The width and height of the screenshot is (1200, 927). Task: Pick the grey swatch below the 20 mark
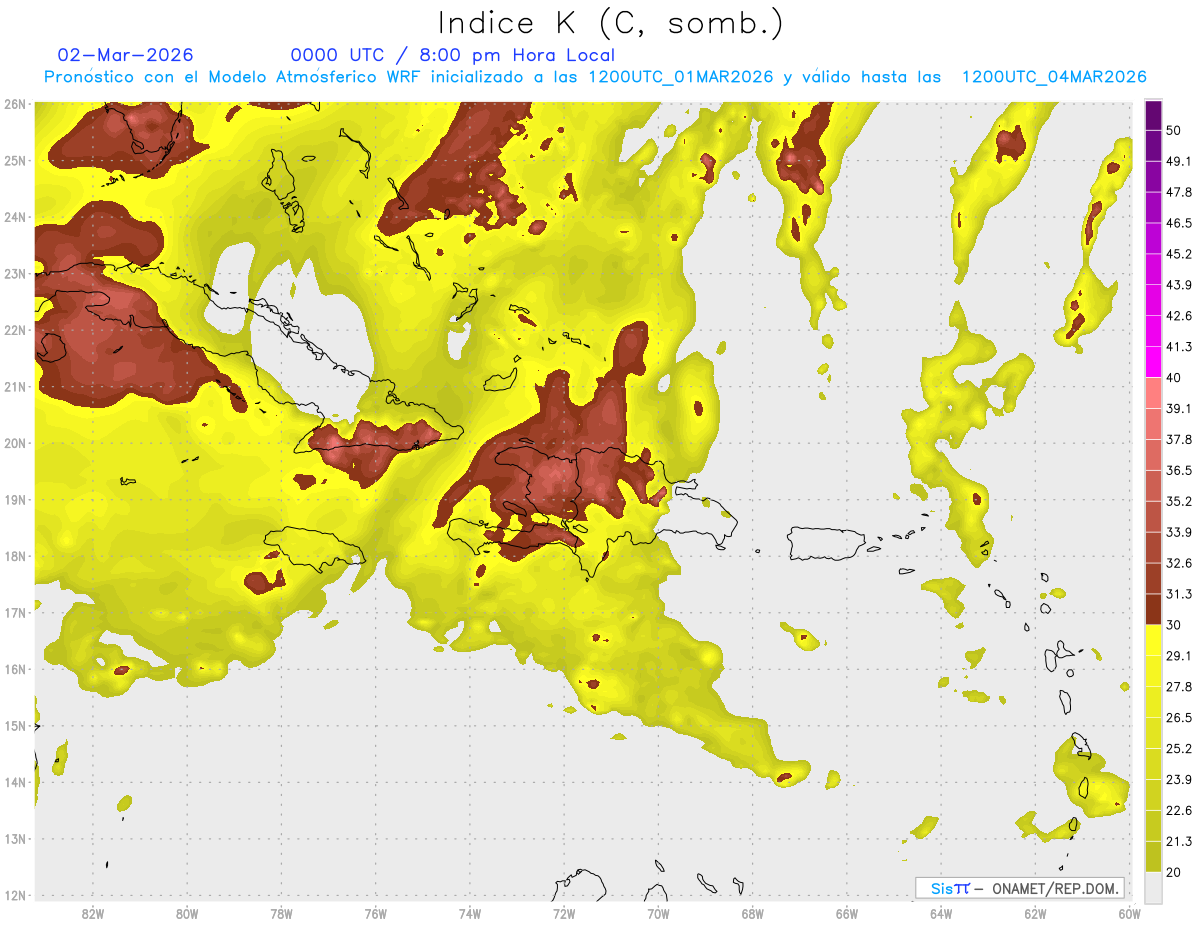(x=1153, y=887)
